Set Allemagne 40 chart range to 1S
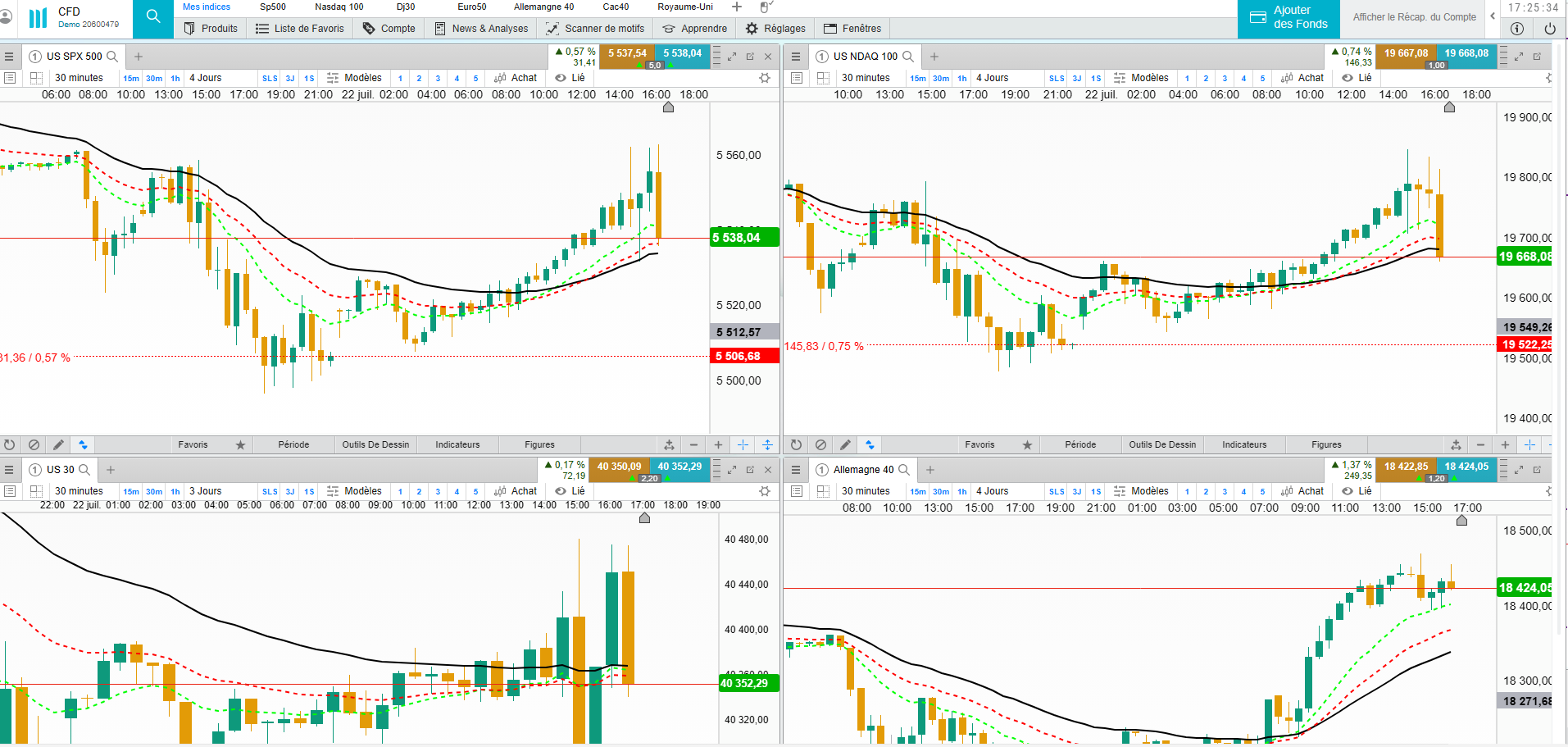 pyautogui.click(x=1096, y=492)
